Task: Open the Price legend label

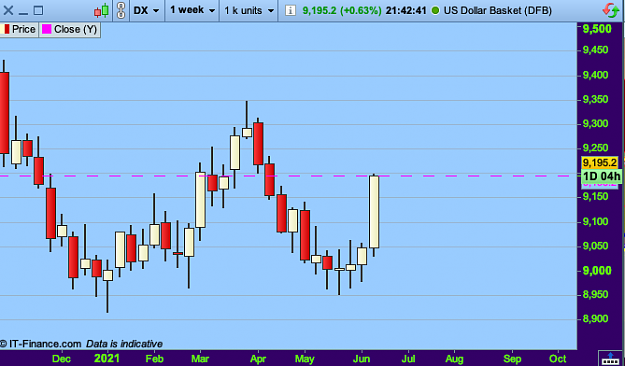Action: click(24, 30)
